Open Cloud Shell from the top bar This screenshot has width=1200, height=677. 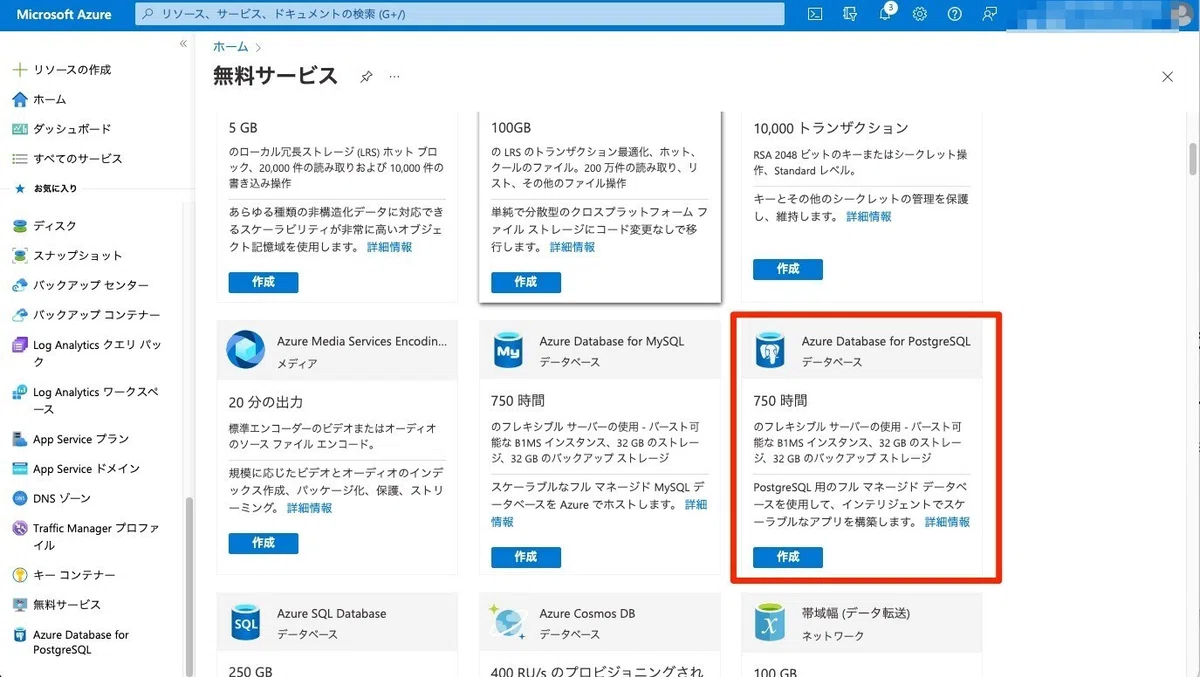tap(815, 14)
